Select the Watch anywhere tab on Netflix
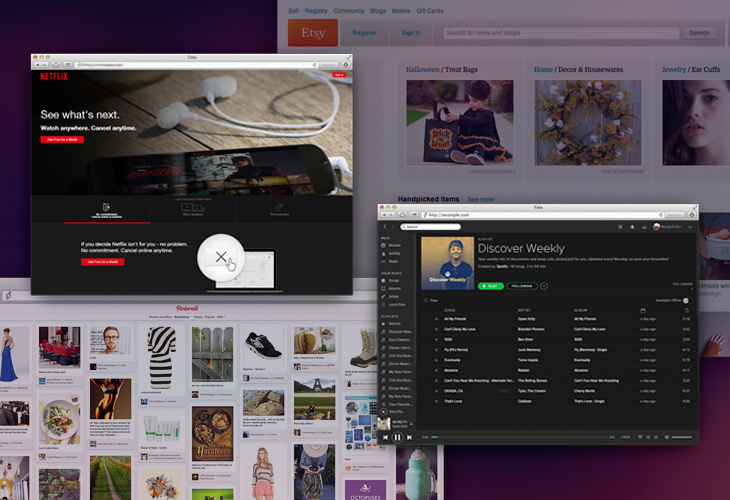The width and height of the screenshot is (730, 500). [193, 209]
